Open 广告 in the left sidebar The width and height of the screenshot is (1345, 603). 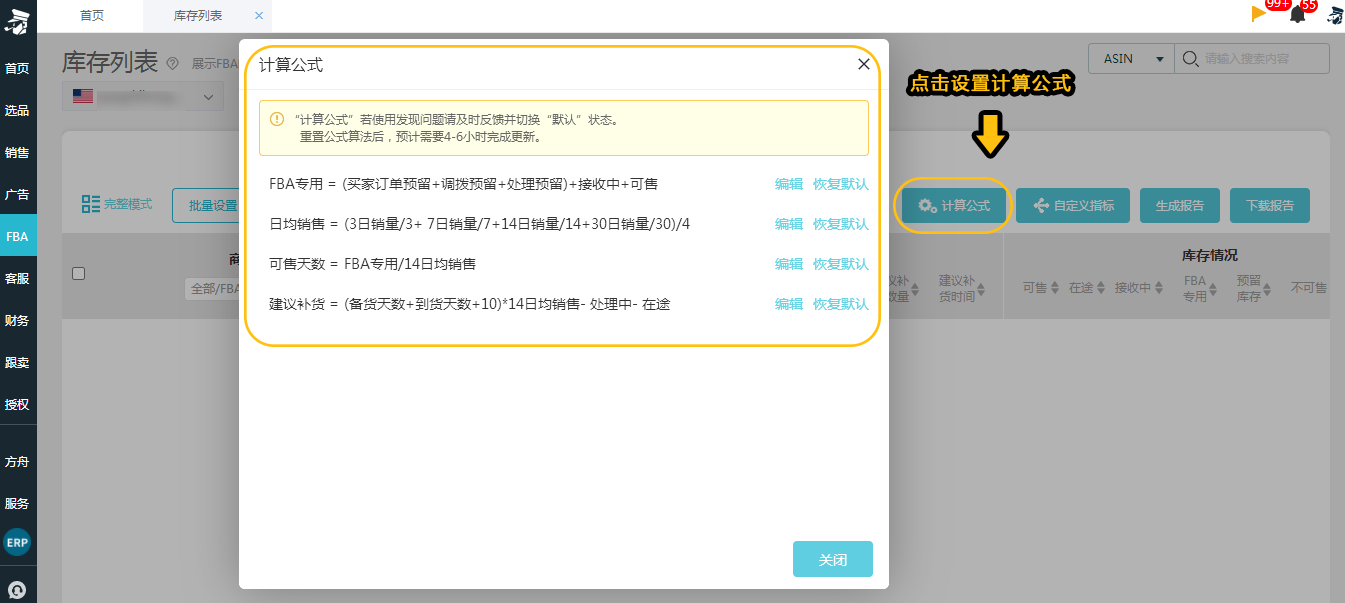(18, 195)
